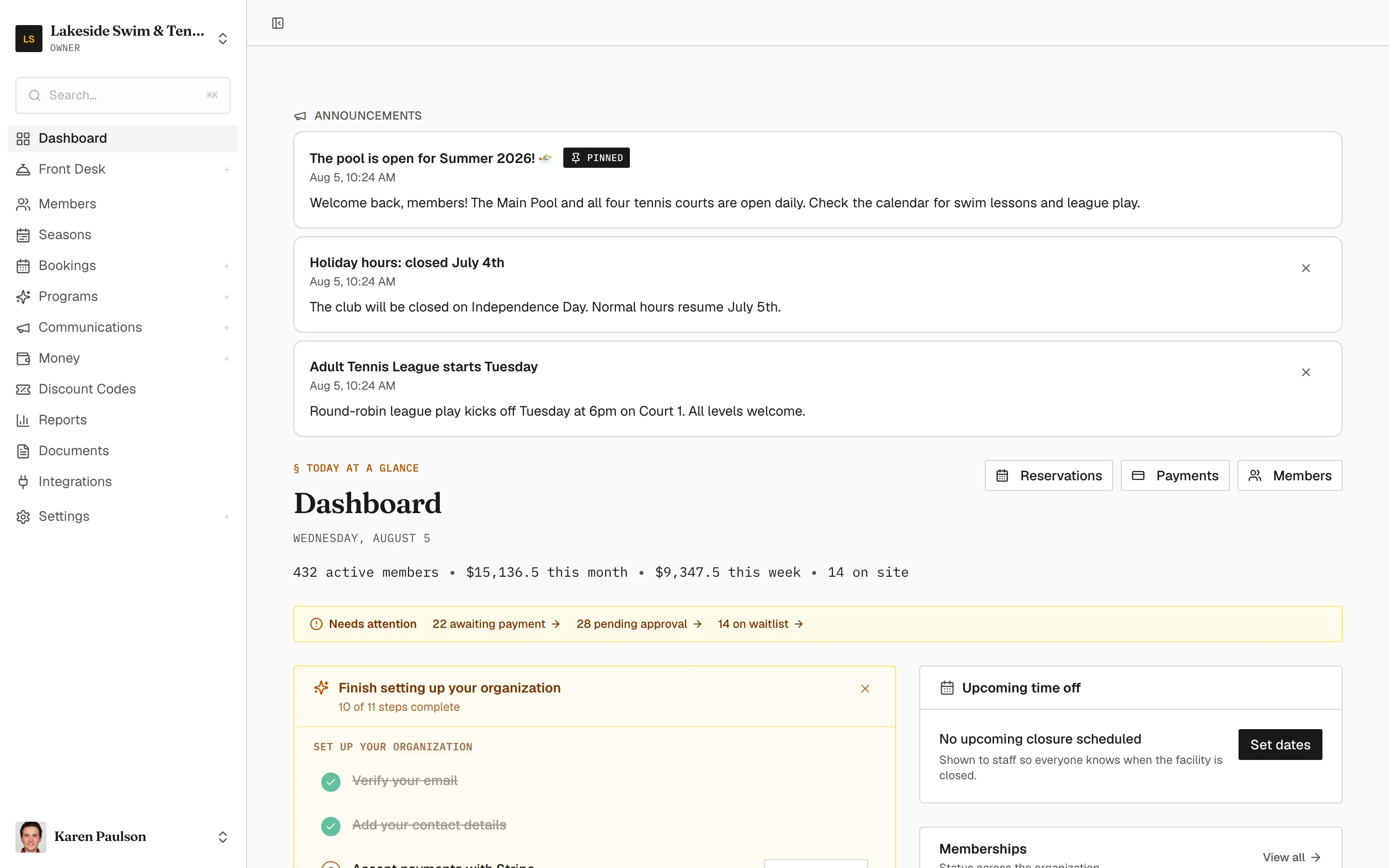Expand the Bookings submenu plus
The image size is (1389, 868).
(x=227, y=266)
